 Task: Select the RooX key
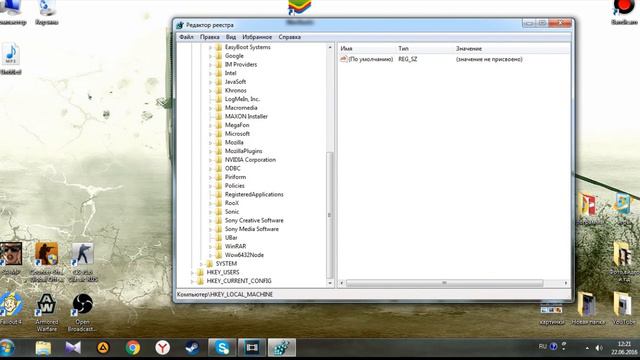tap(232, 203)
